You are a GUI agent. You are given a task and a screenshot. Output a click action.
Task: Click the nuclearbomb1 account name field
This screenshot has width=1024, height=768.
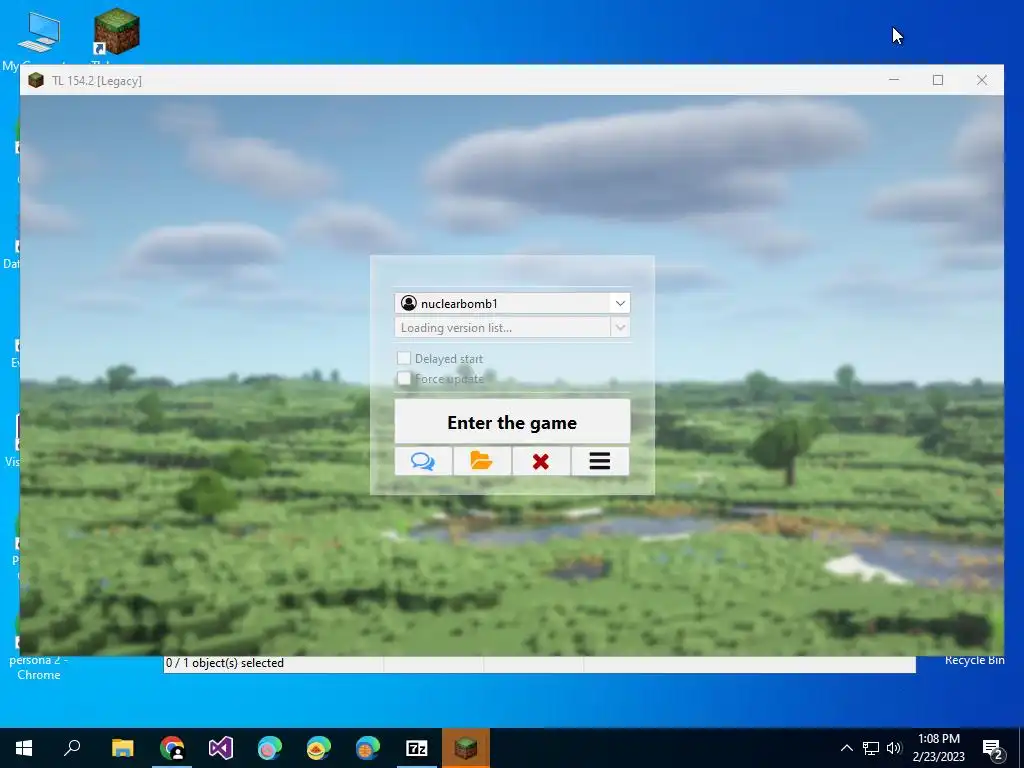point(512,303)
